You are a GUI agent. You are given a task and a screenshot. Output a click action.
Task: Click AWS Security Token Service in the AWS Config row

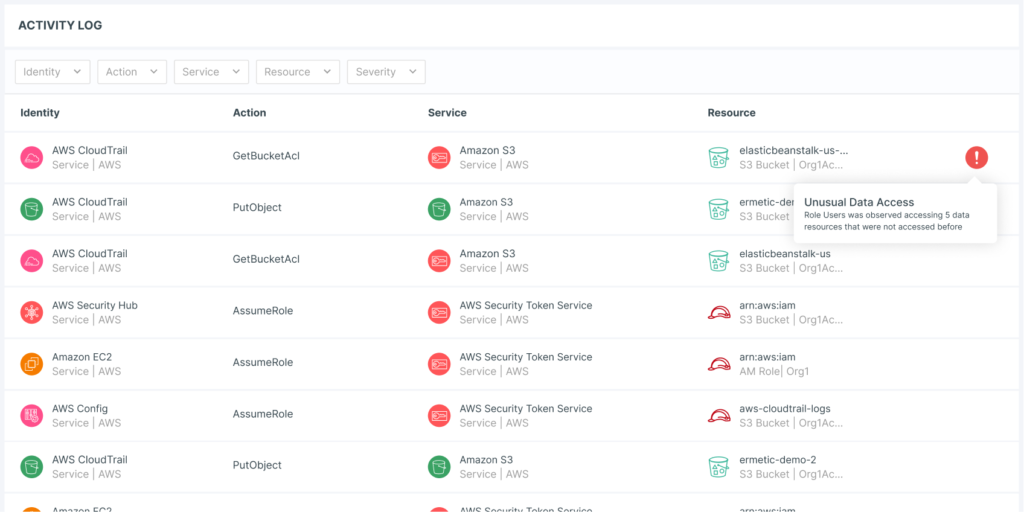(526, 408)
